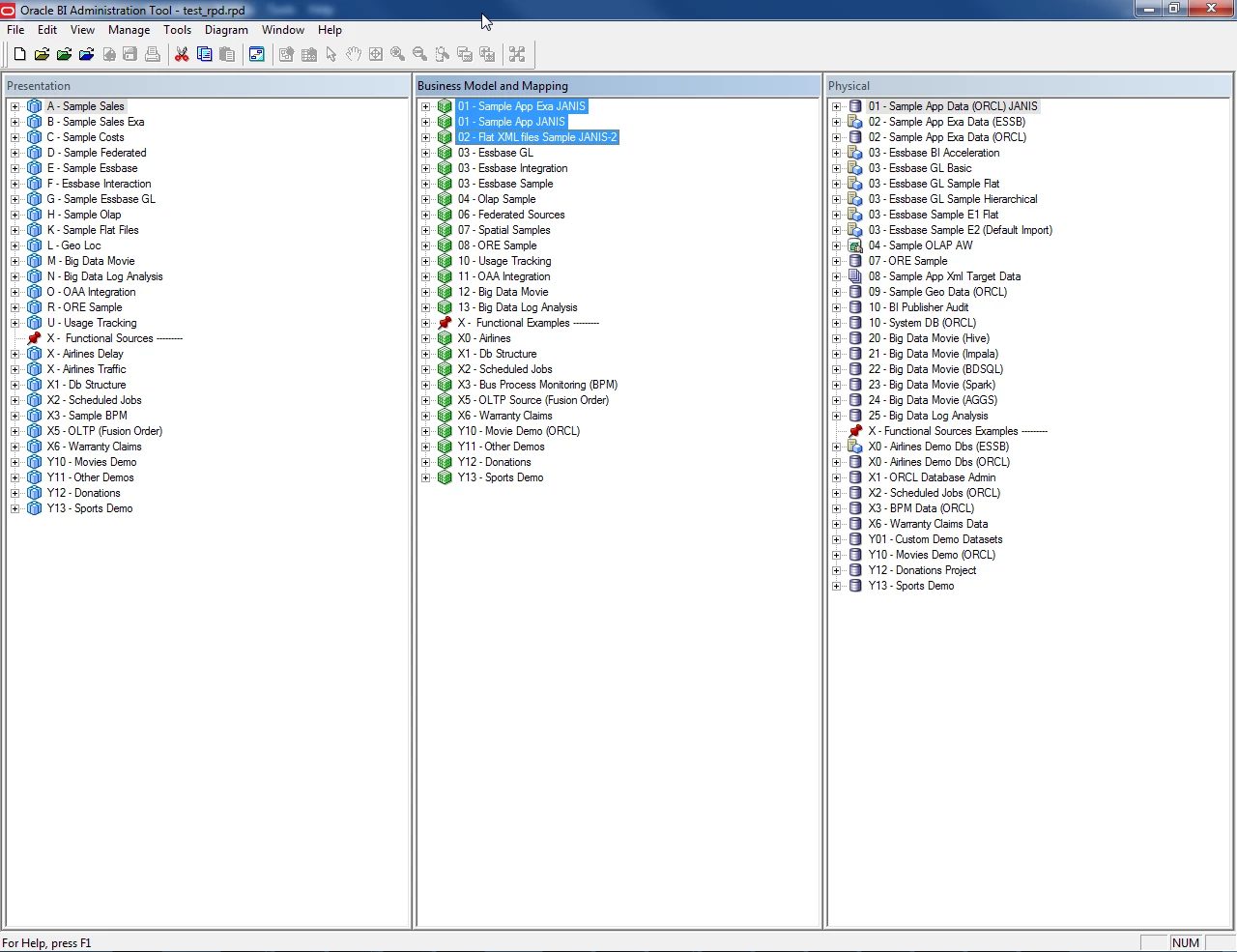Open the Edit menu

tap(47, 30)
